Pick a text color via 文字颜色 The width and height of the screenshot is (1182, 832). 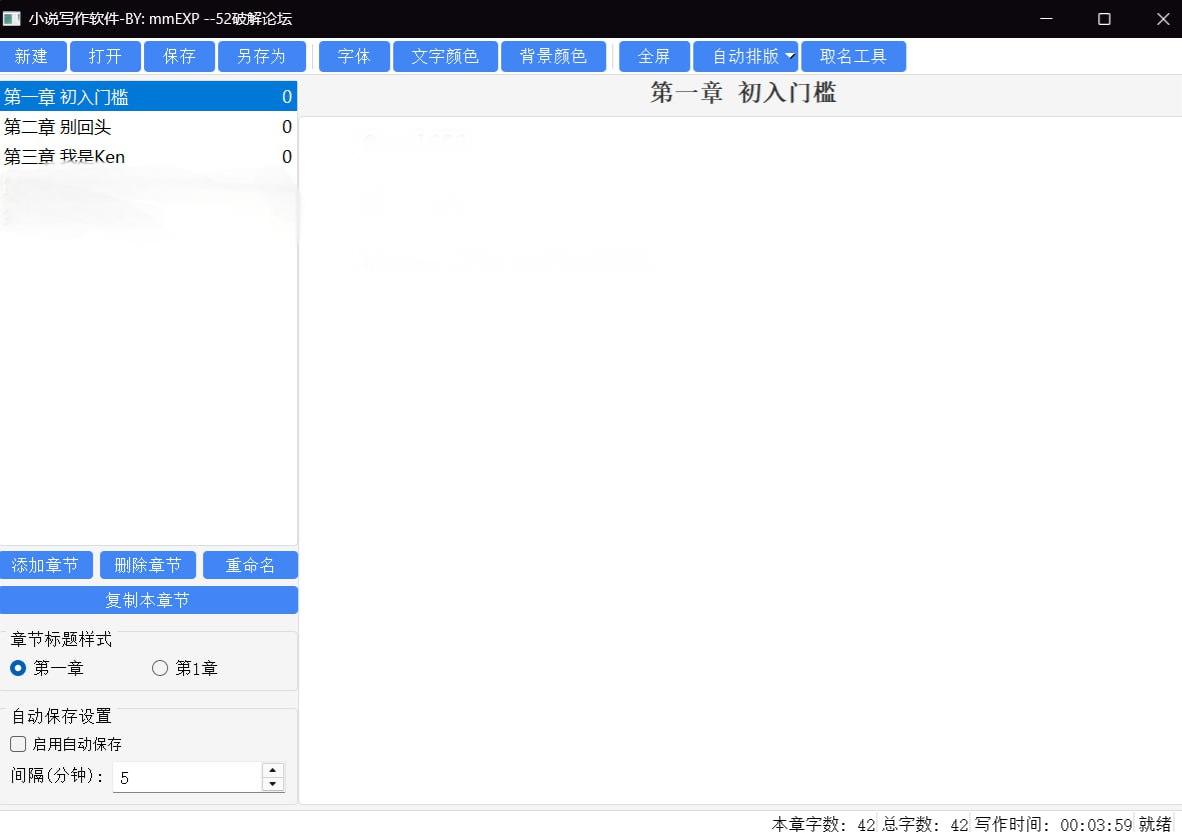[x=445, y=57]
